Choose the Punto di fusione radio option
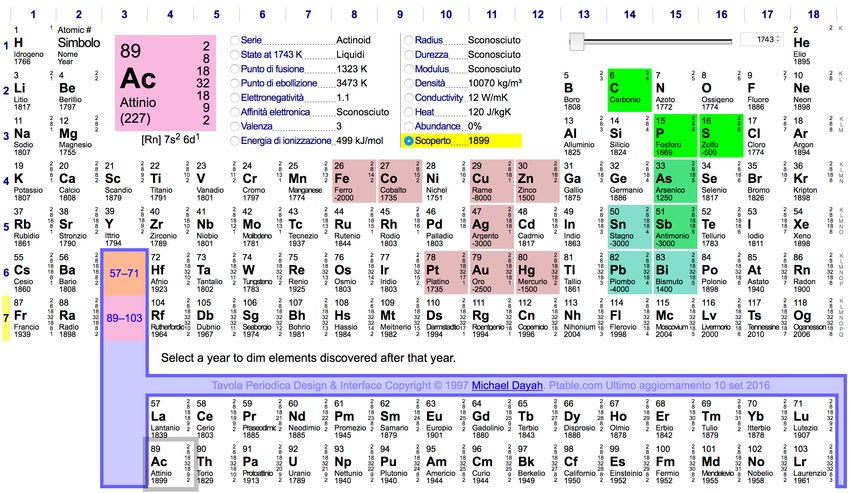 (235, 69)
